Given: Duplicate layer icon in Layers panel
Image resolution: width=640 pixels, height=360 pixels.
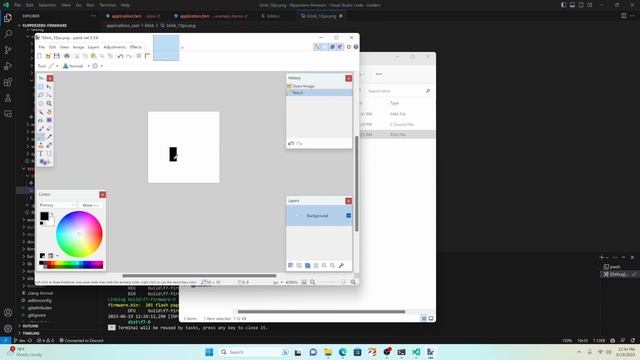Looking at the screenshot, I should click(x=307, y=265).
